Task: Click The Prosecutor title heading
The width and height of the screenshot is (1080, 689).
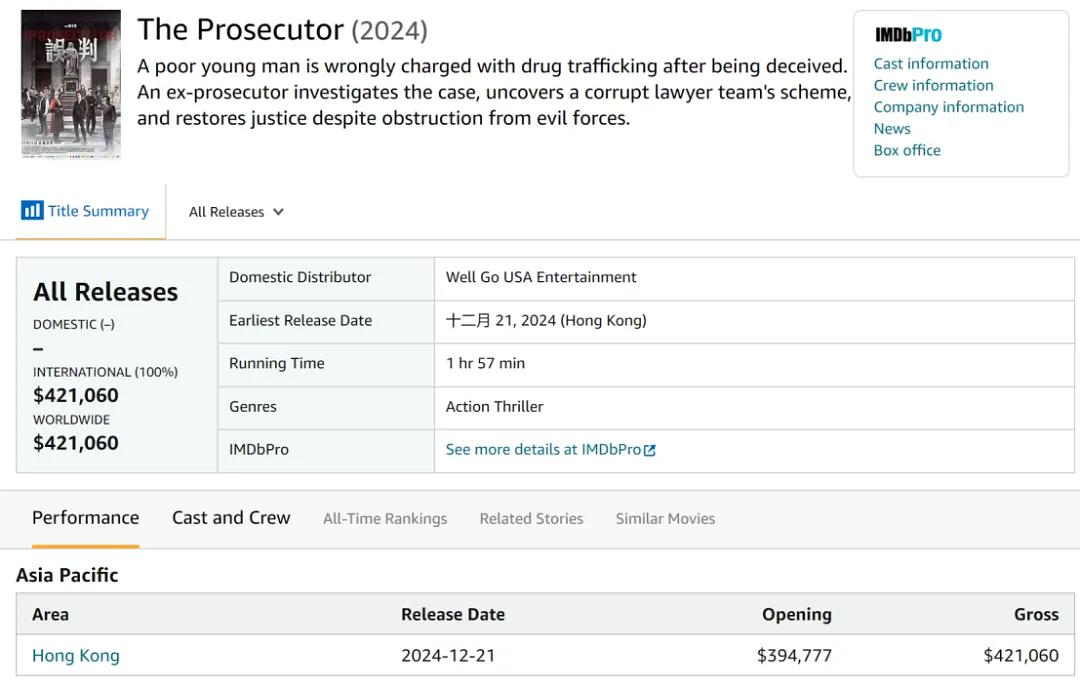Action: [x=240, y=30]
